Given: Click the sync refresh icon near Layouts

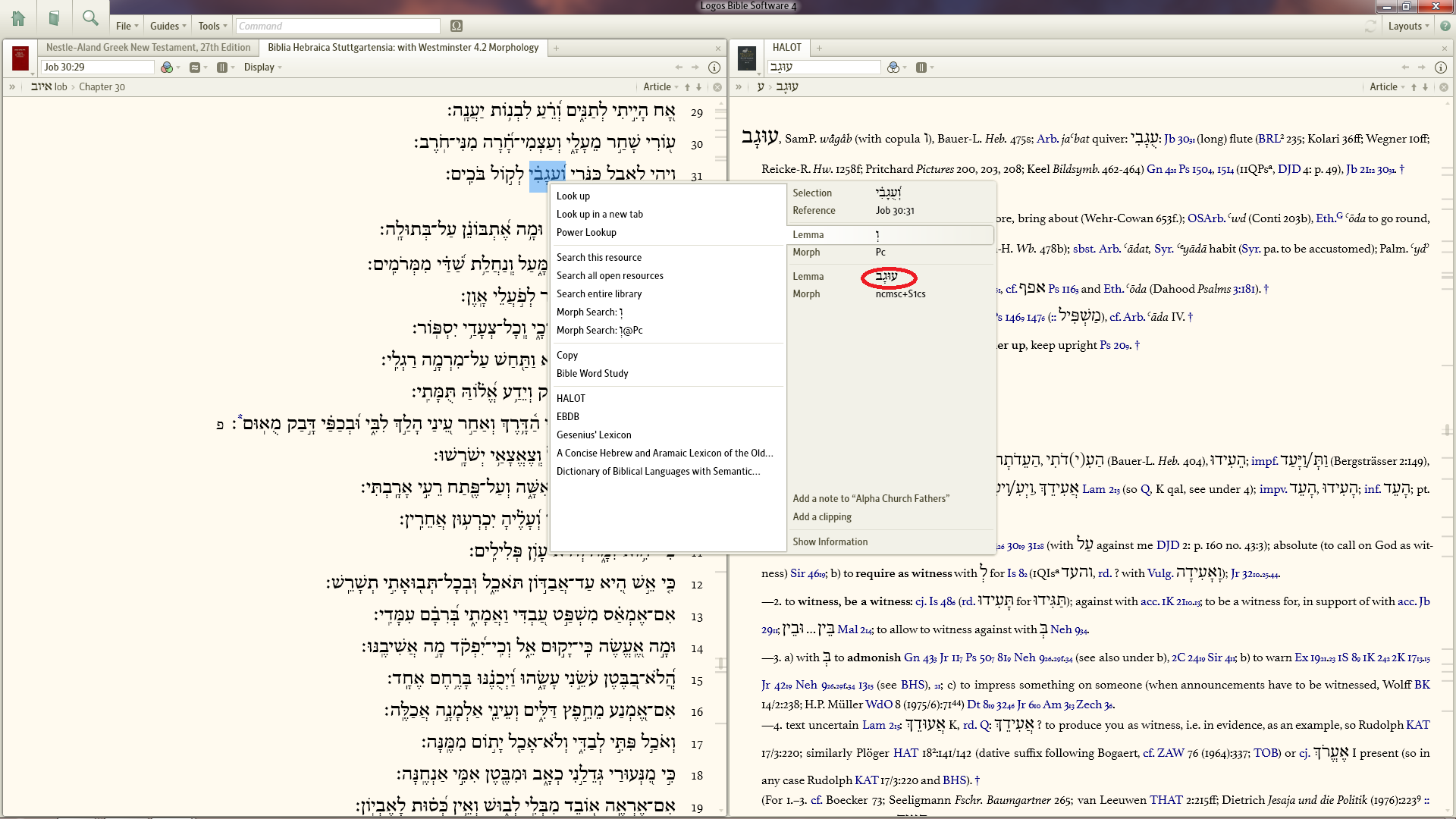Looking at the screenshot, I should [1370, 26].
